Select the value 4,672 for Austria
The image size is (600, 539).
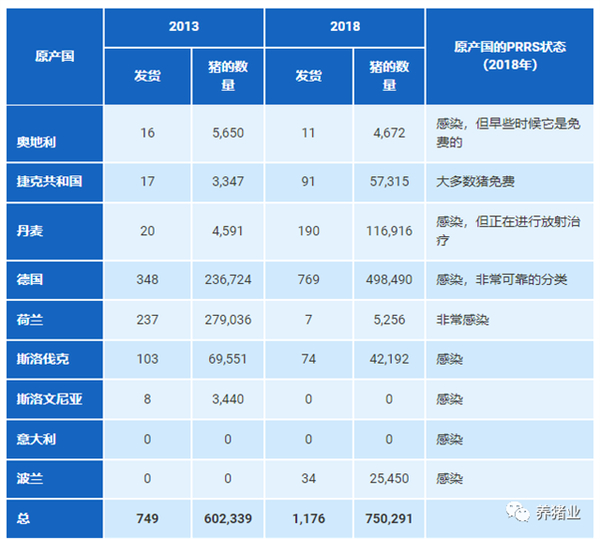pos(389,133)
